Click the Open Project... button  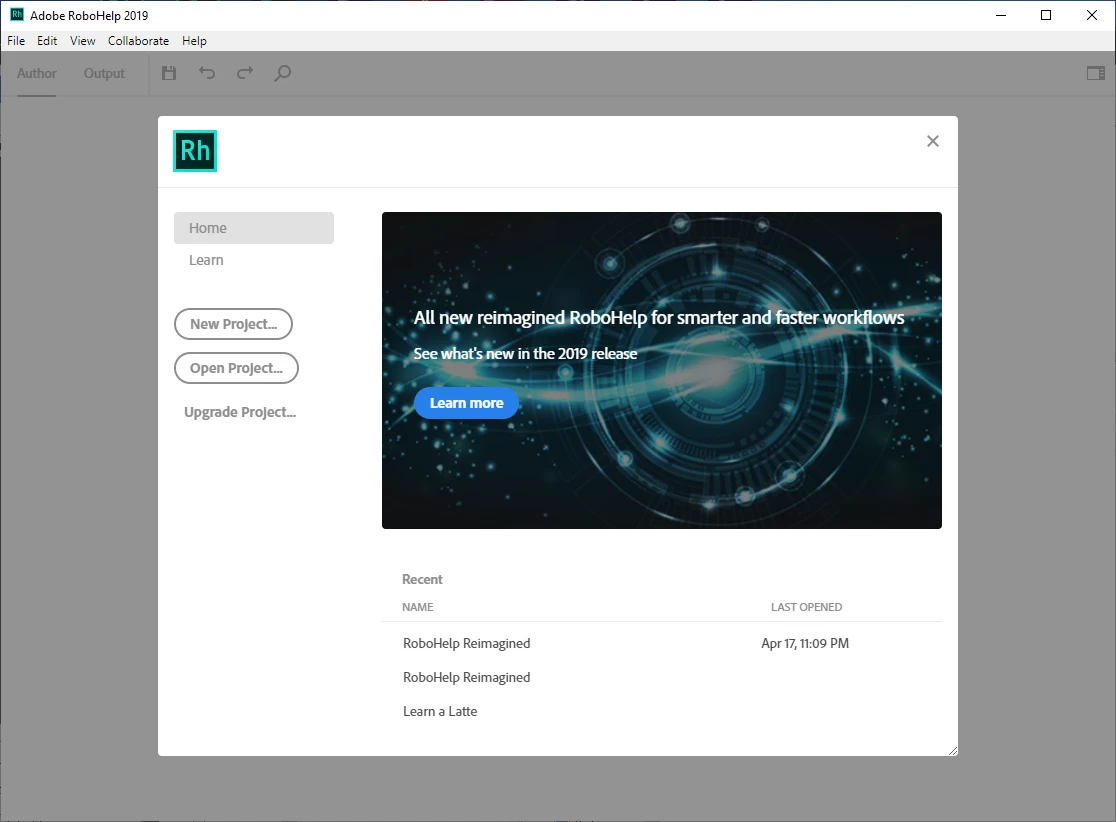(x=236, y=368)
